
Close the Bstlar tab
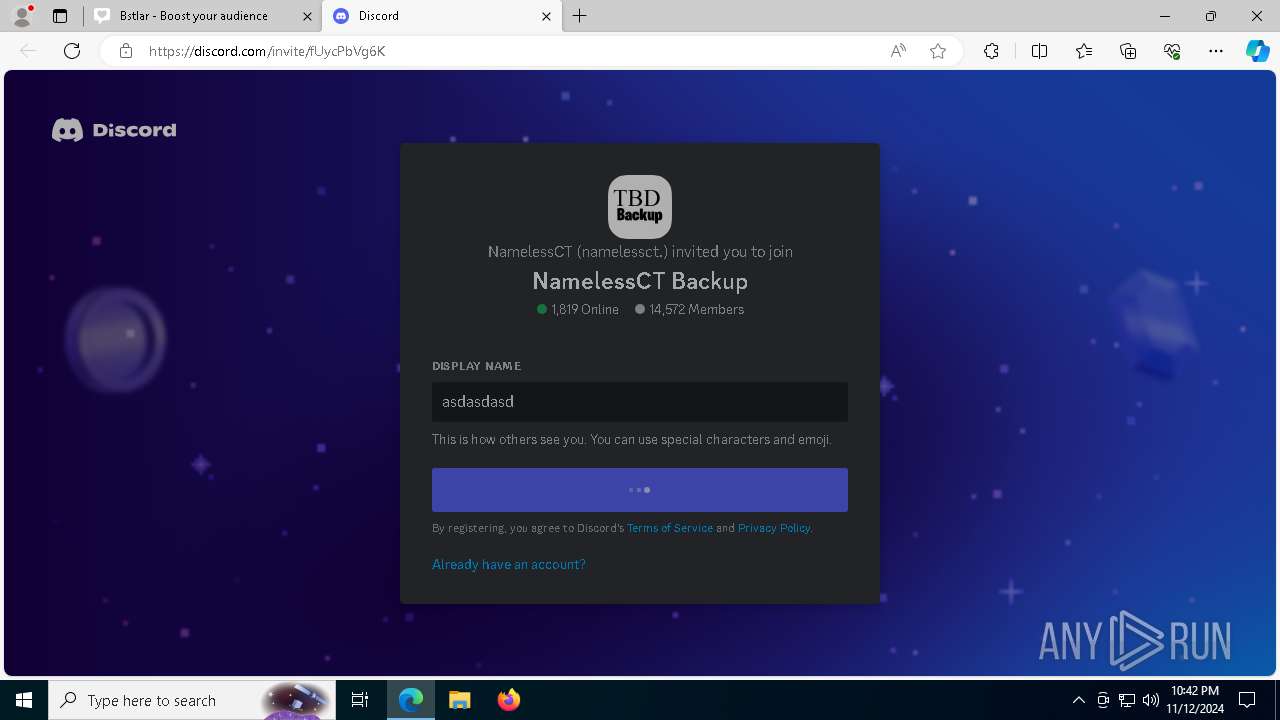click(306, 16)
